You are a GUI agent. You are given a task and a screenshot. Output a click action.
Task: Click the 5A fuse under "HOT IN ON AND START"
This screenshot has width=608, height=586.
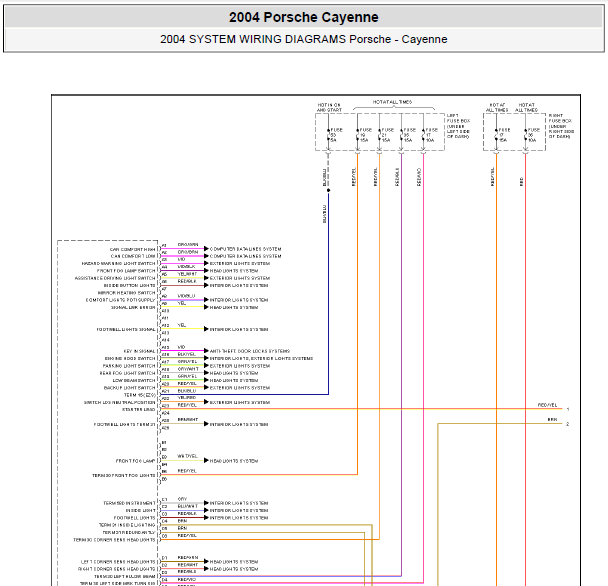328,135
